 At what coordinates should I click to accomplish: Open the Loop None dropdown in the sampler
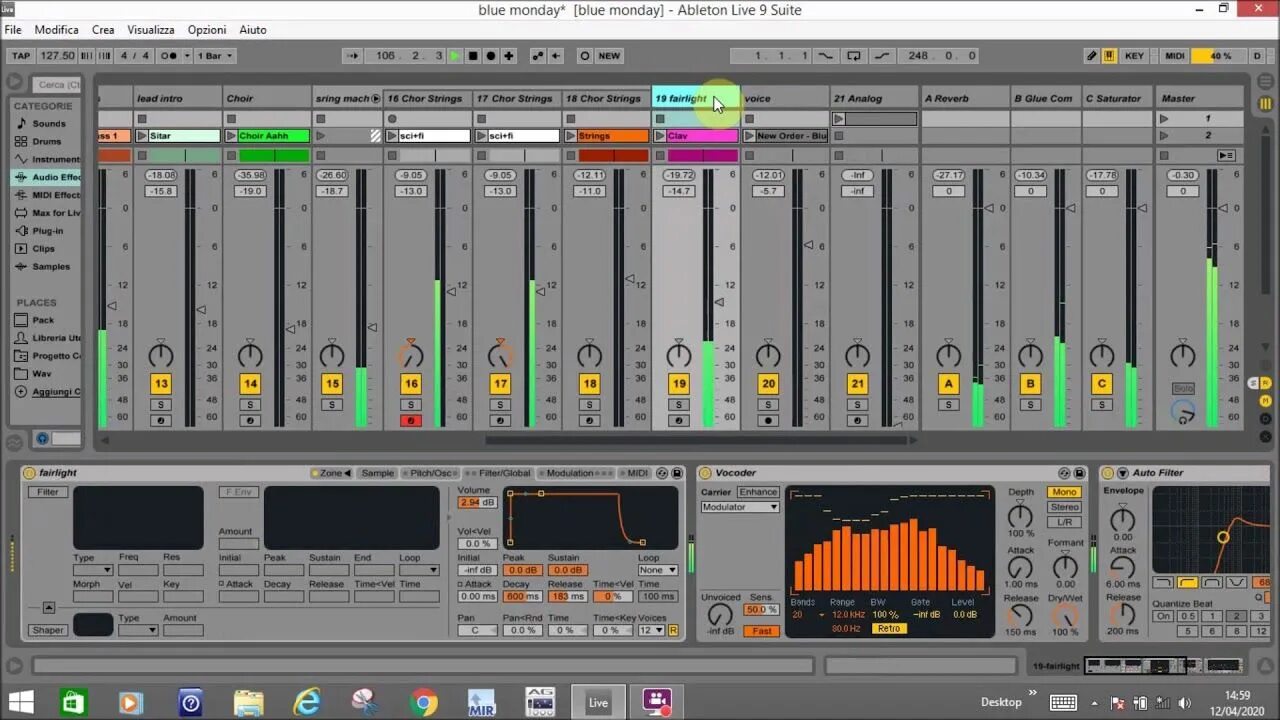click(x=657, y=569)
